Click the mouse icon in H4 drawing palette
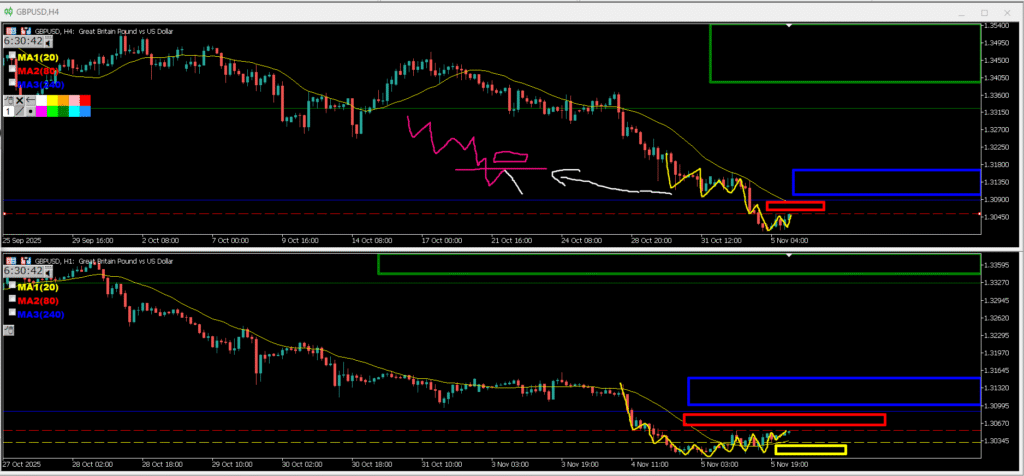Viewport: 1024px width, 476px height. [10, 100]
